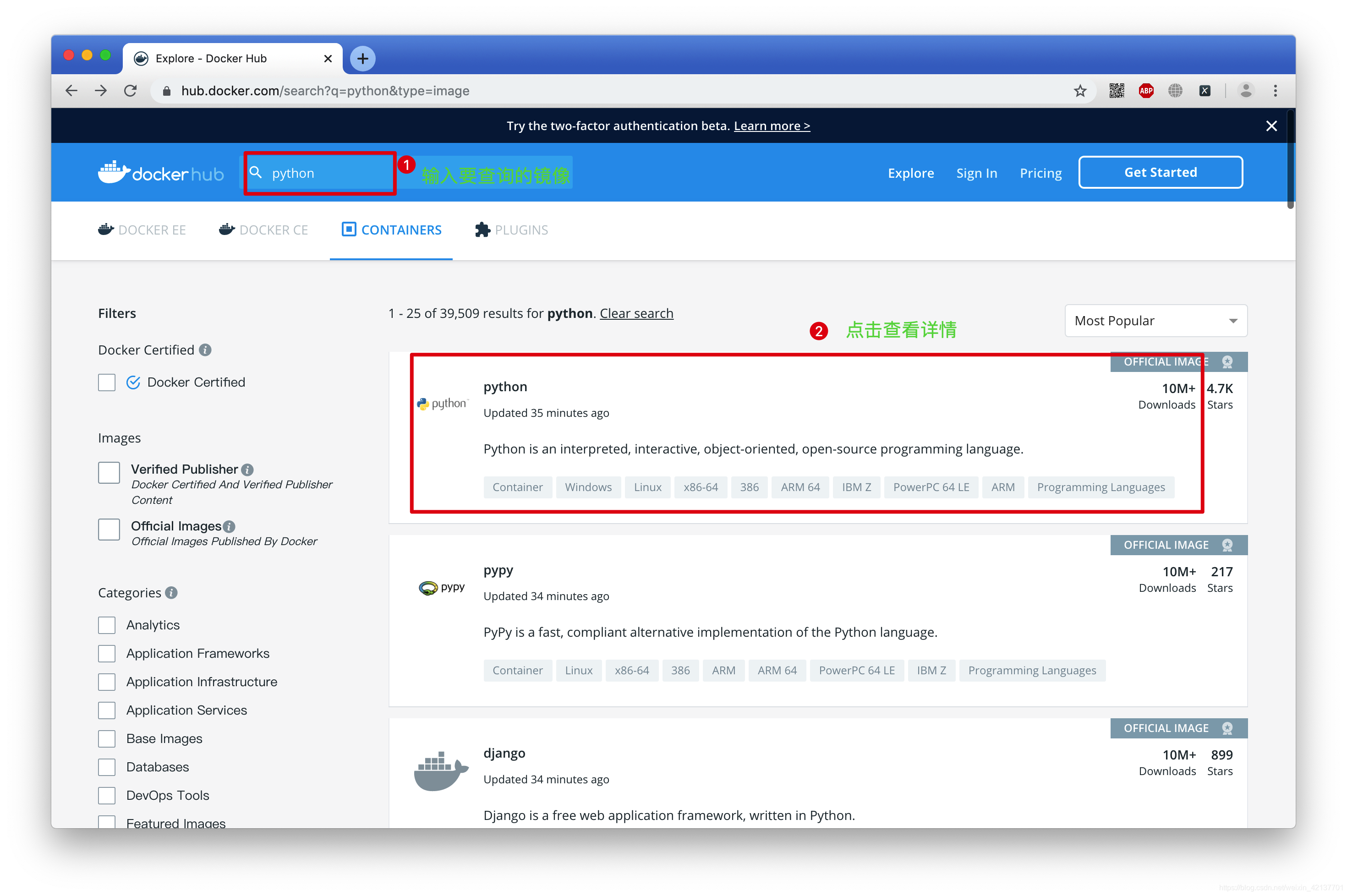
Task: Click the page vertical scrollbar
Action: click(x=1290, y=160)
